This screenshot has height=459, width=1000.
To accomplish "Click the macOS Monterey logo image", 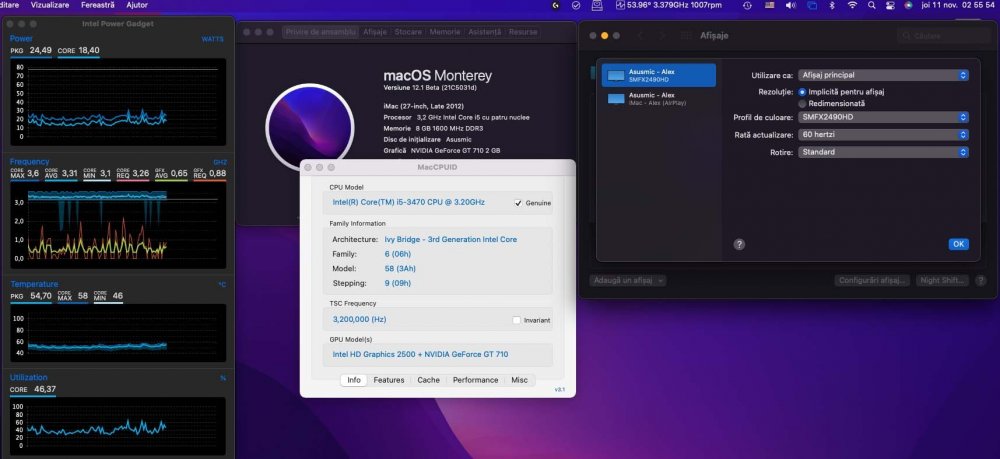I will tap(309, 127).
